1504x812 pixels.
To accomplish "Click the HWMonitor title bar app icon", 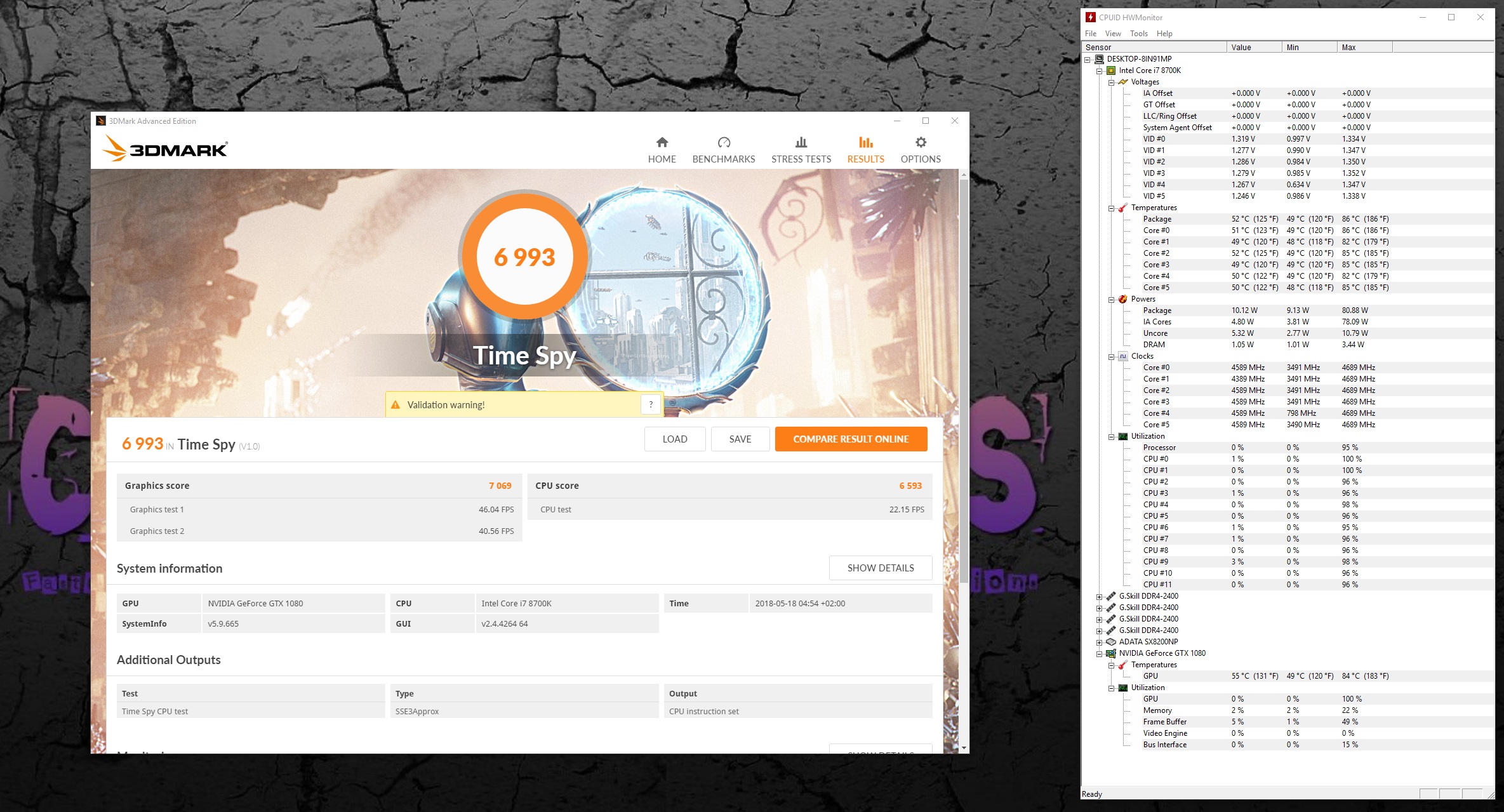I will point(1091,17).
